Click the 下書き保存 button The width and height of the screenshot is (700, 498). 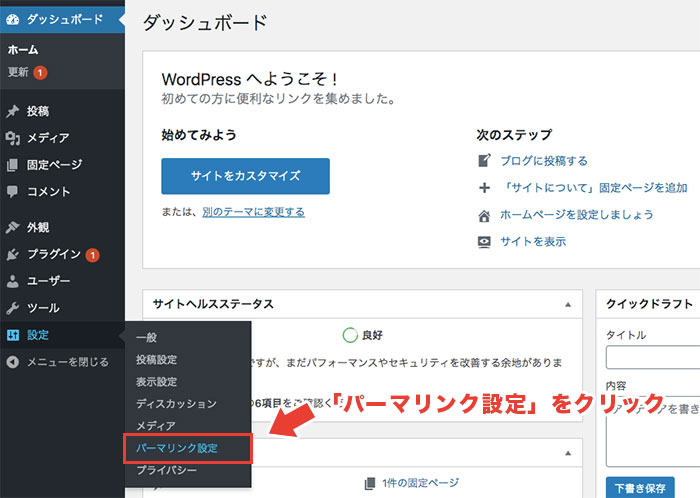click(x=640, y=487)
